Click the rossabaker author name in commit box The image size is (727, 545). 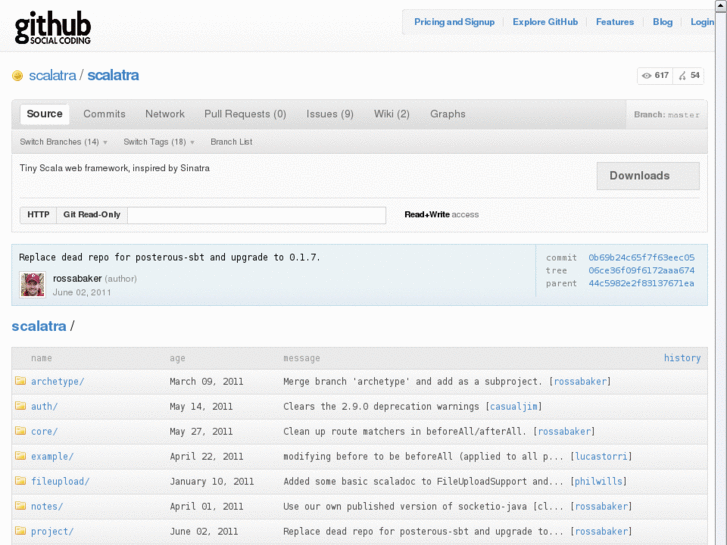[77, 278]
